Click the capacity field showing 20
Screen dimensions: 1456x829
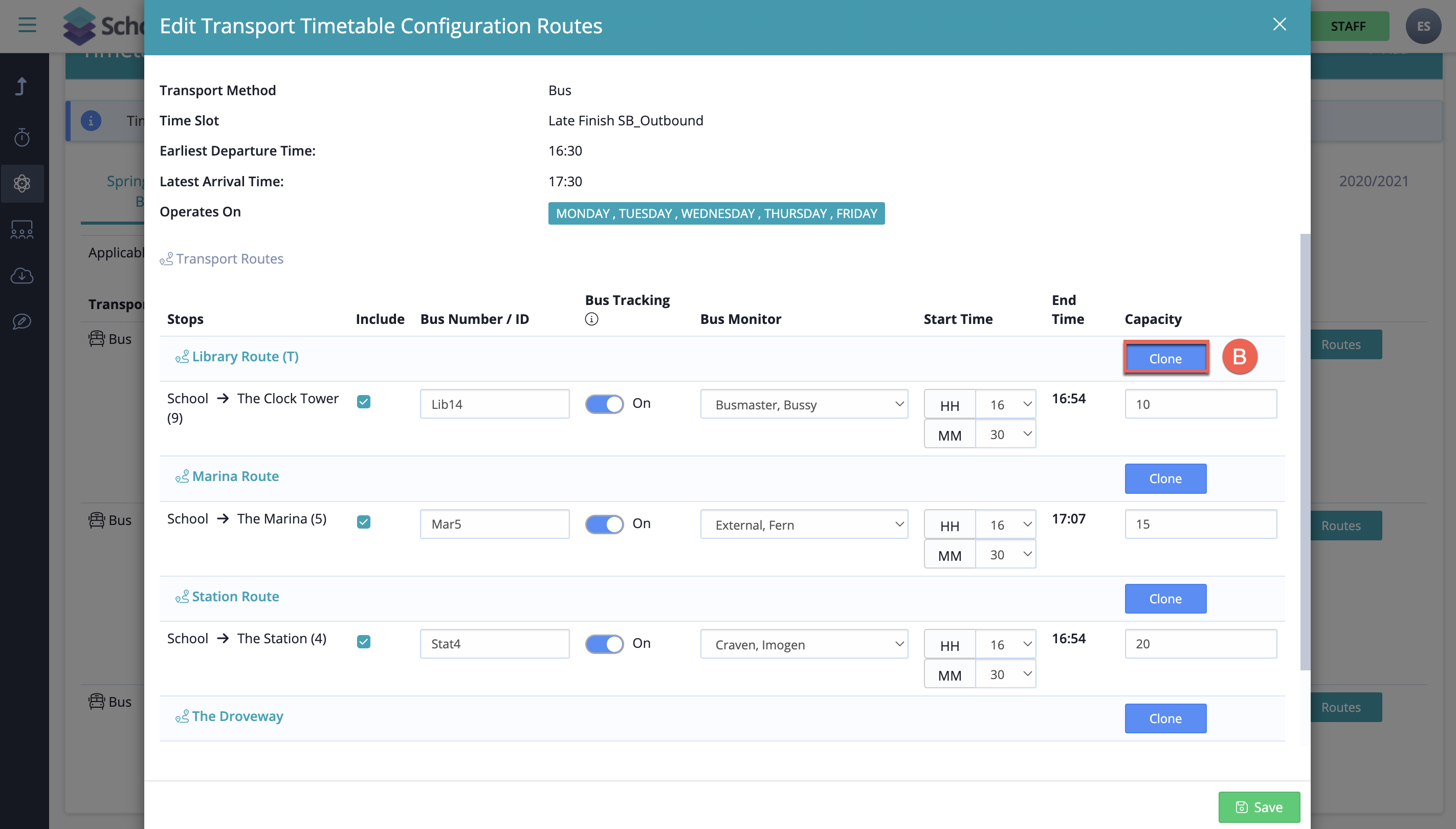pos(1200,645)
